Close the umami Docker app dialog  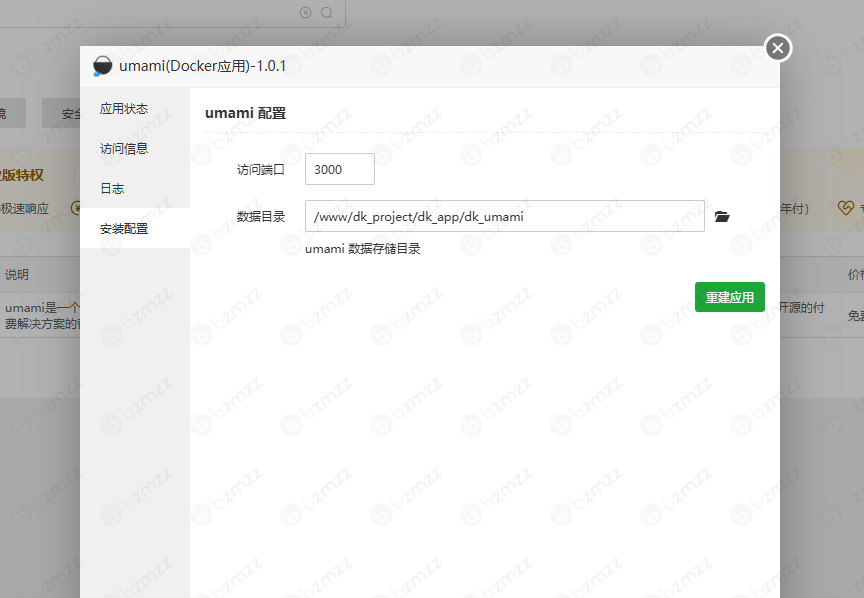click(x=778, y=49)
